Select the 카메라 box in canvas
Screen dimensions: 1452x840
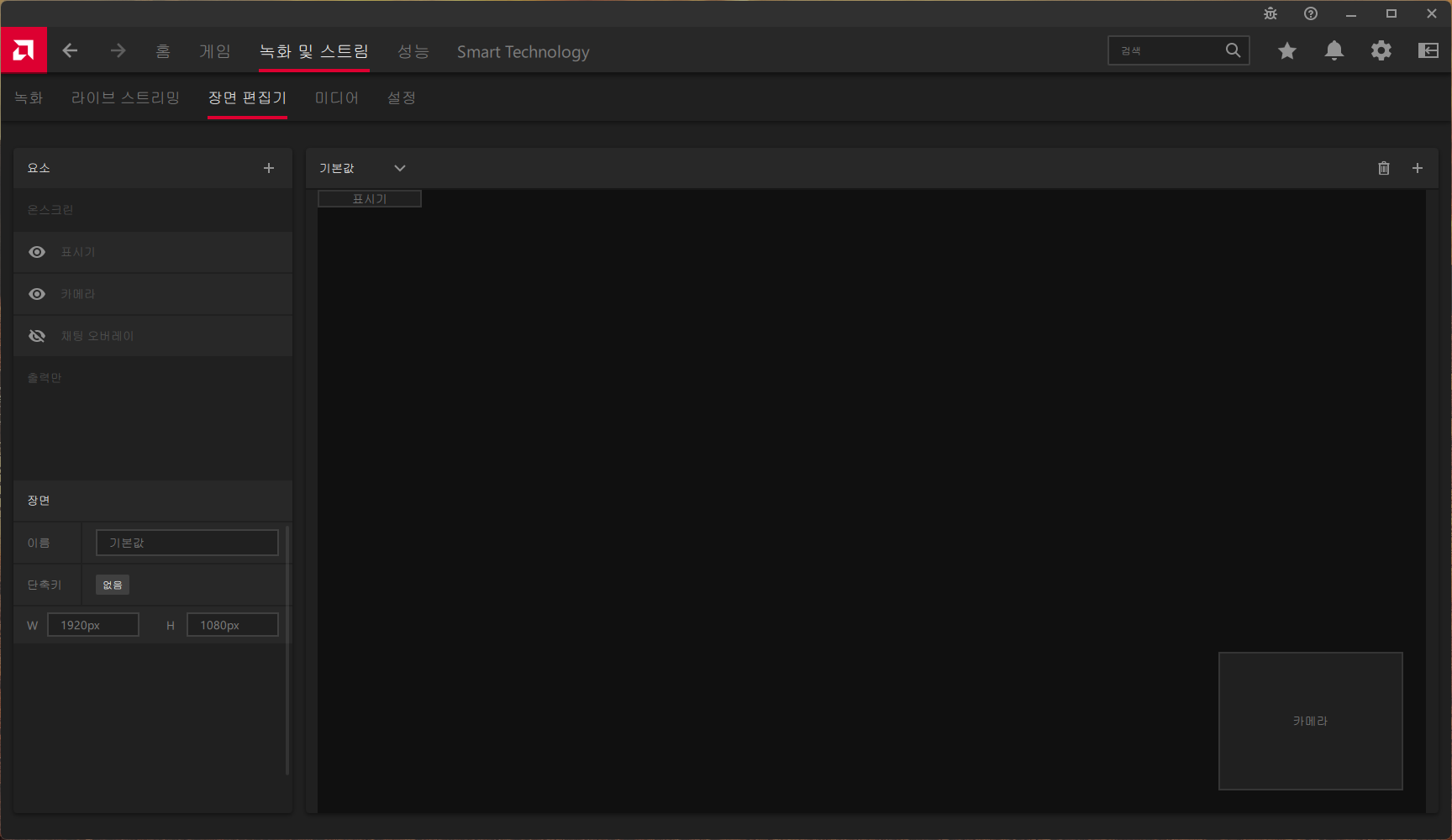(x=1311, y=721)
